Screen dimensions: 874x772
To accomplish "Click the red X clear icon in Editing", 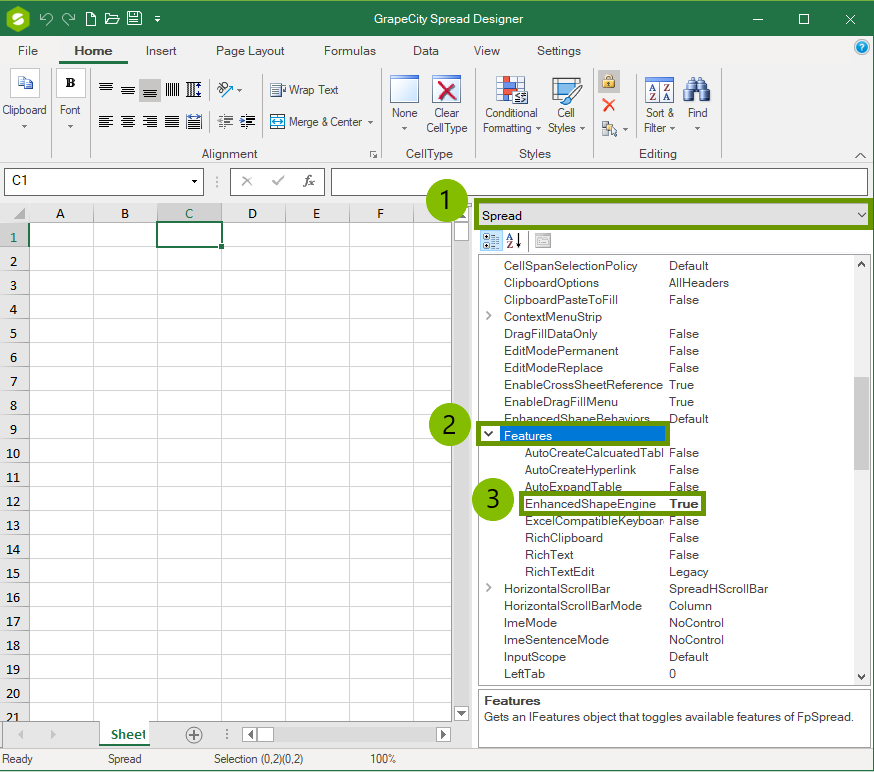I will 609,105.
